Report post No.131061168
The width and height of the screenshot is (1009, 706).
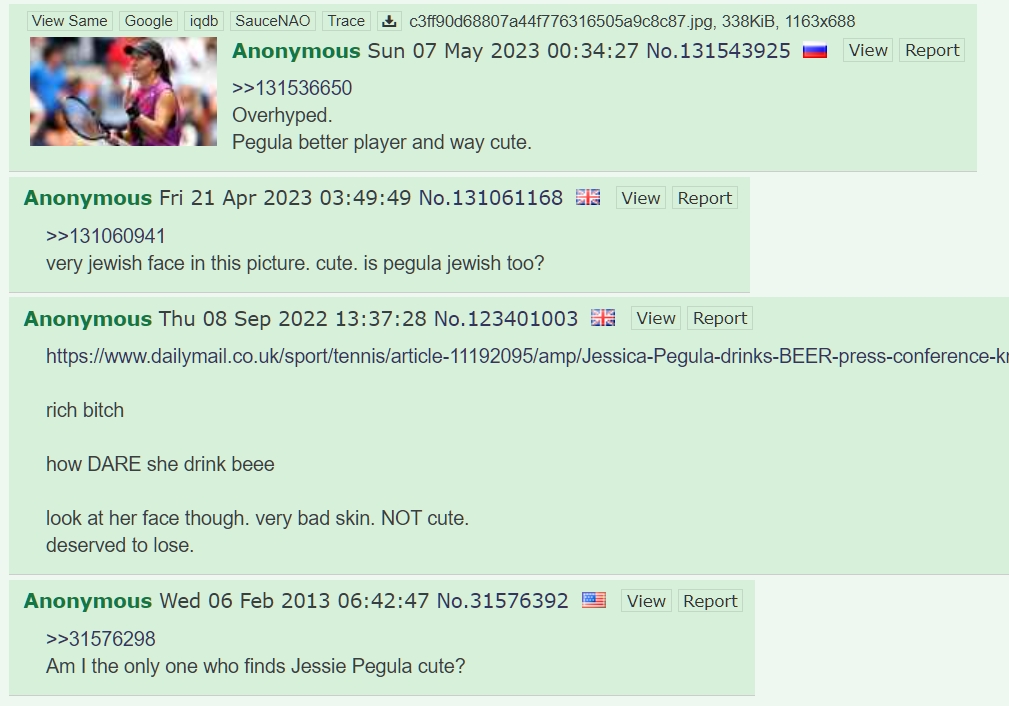tap(705, 198)
